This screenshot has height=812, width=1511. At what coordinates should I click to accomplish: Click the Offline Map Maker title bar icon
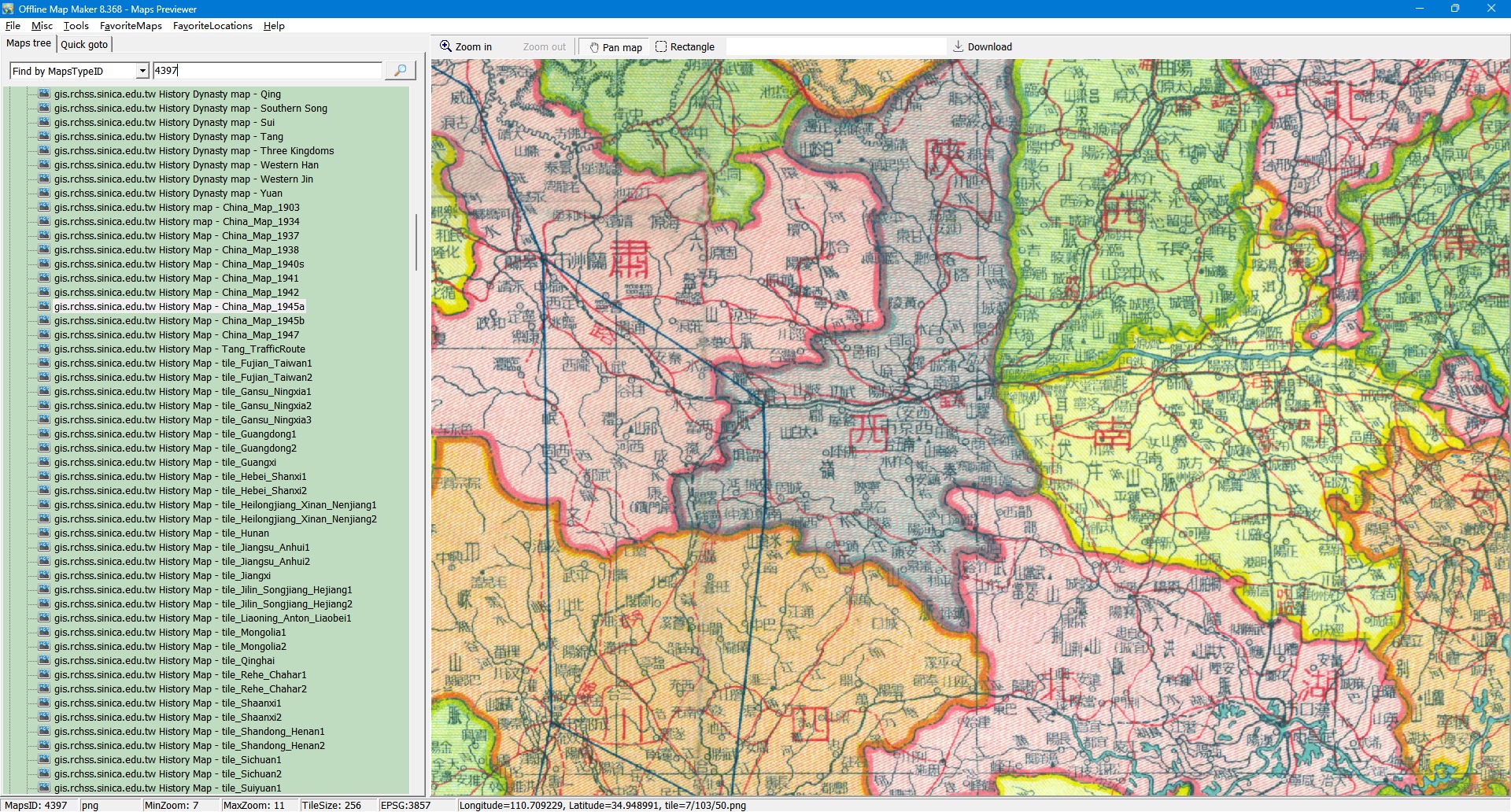pos(9,9)
